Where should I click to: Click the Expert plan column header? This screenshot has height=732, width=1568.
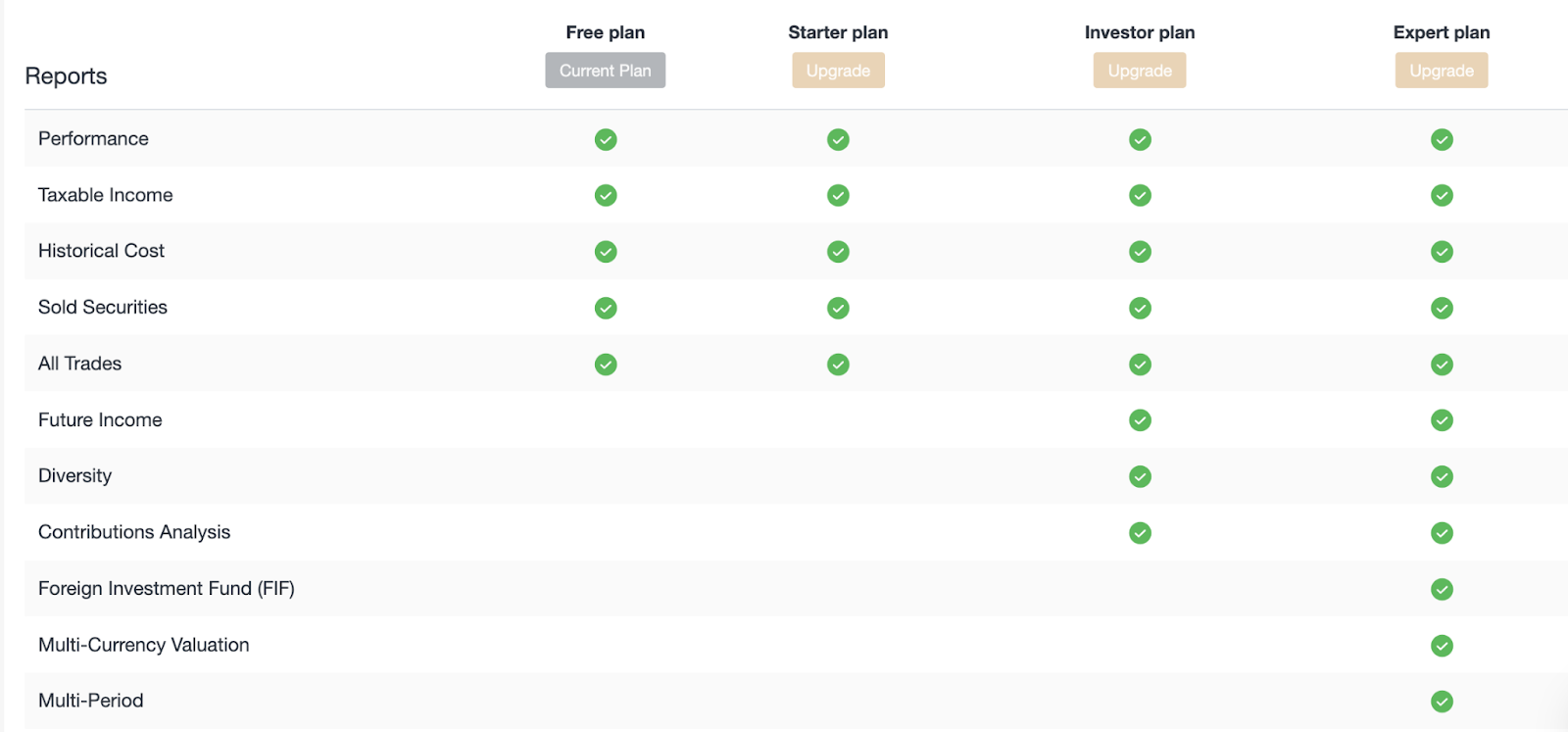(1442, 32)
